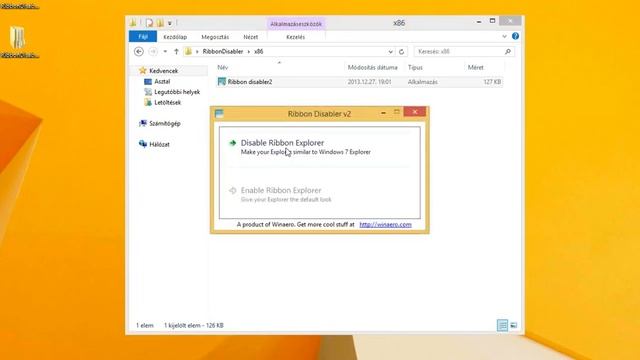Open the Fájl menu tab
This screenshot has width=640, height=360.
click(143, 37)
